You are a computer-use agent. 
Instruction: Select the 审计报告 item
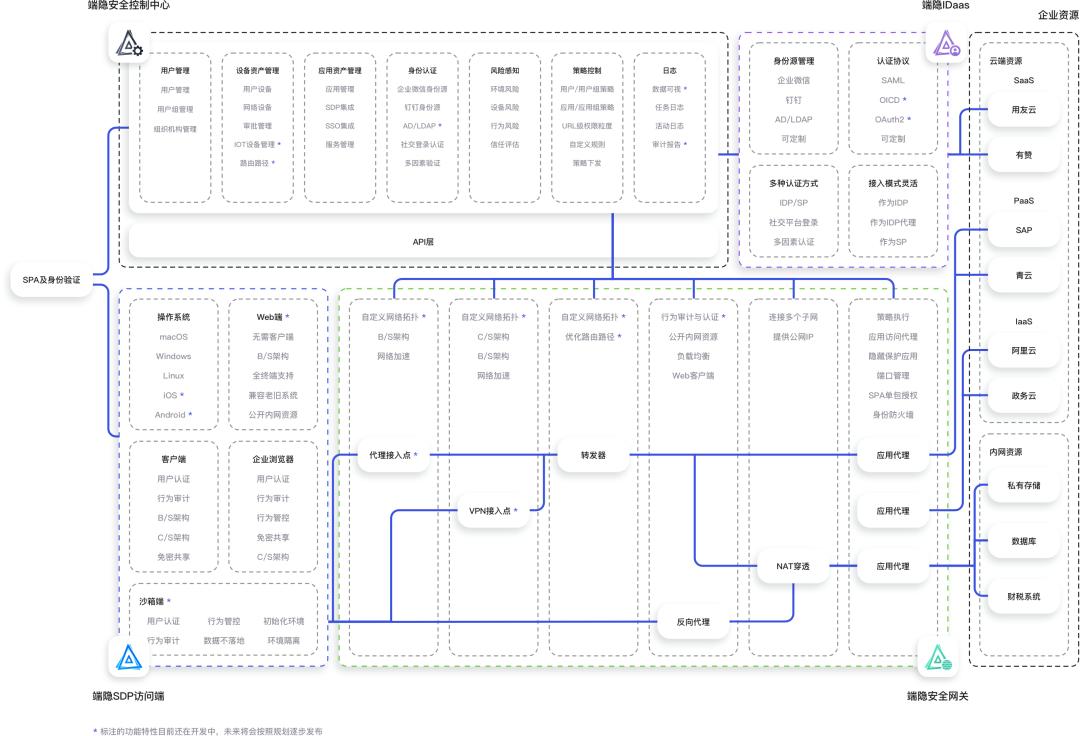666,145
